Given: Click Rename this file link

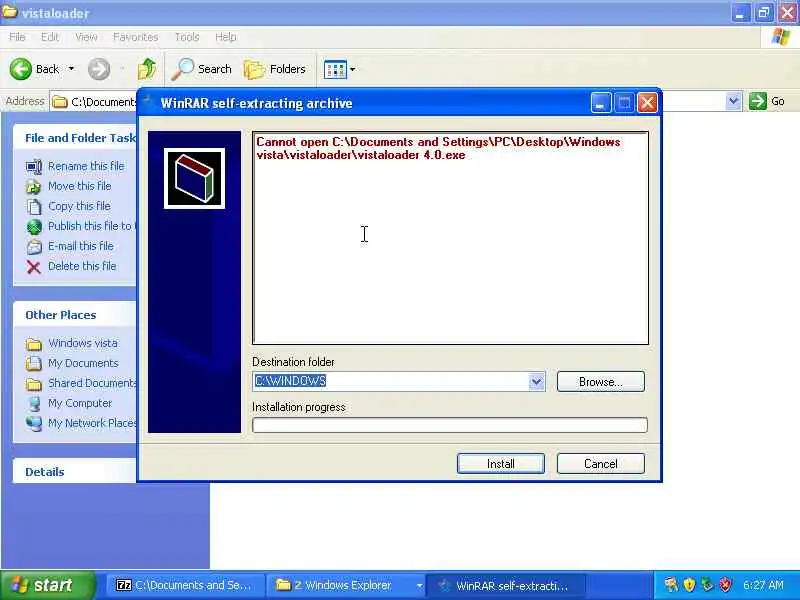Looking at the screenshot, I should click(x=86, y=166).
